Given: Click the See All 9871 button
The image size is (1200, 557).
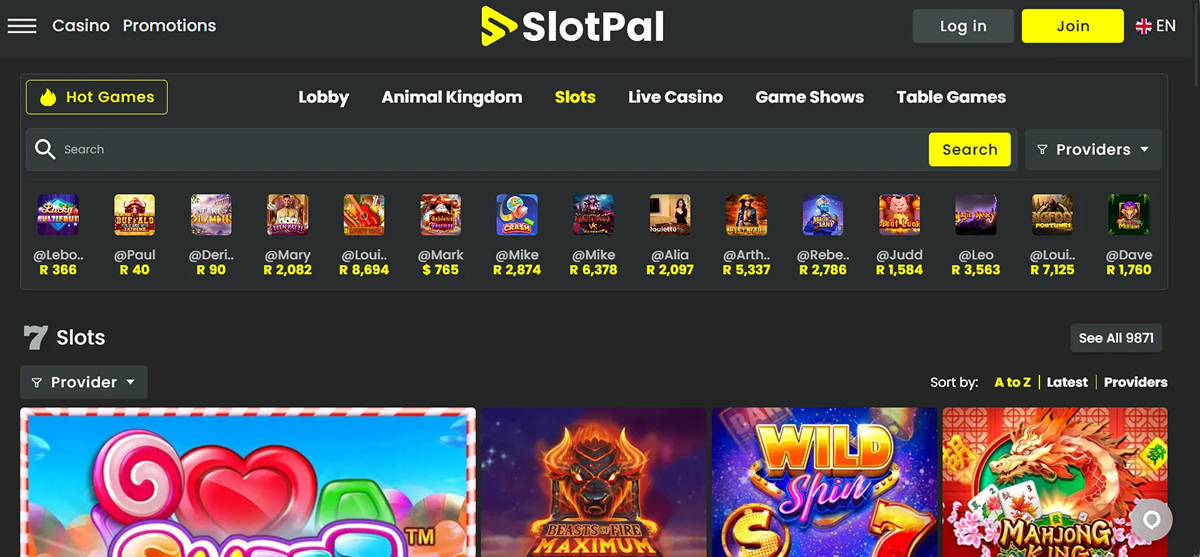Looking at the screenshot, I should [x=1116, y=338].
